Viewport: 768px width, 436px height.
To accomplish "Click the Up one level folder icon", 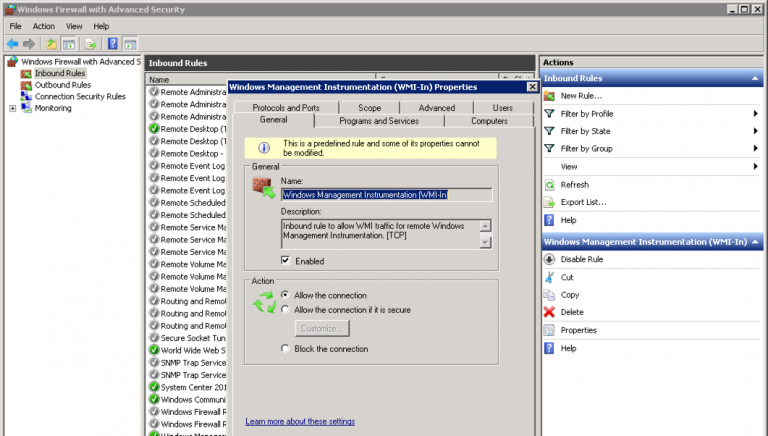I will coord(51,44).
